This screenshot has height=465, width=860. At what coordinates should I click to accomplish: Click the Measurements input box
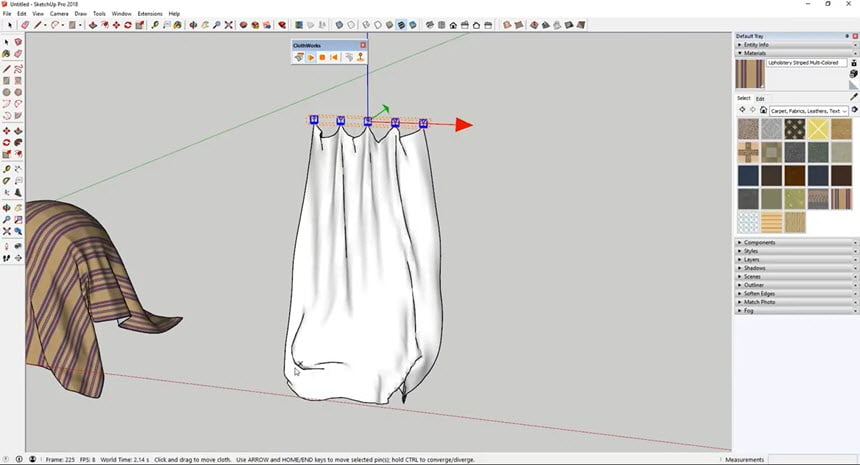pyautogui.click(x=813, y=460)
